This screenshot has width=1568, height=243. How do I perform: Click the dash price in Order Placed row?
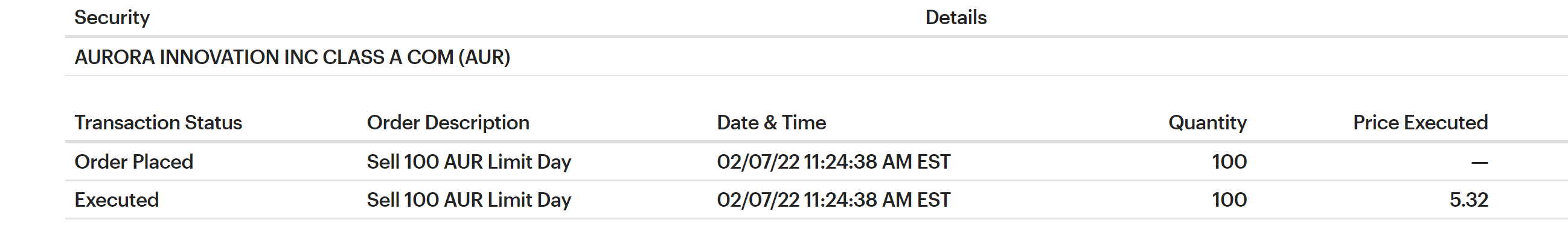point(1479,163)
